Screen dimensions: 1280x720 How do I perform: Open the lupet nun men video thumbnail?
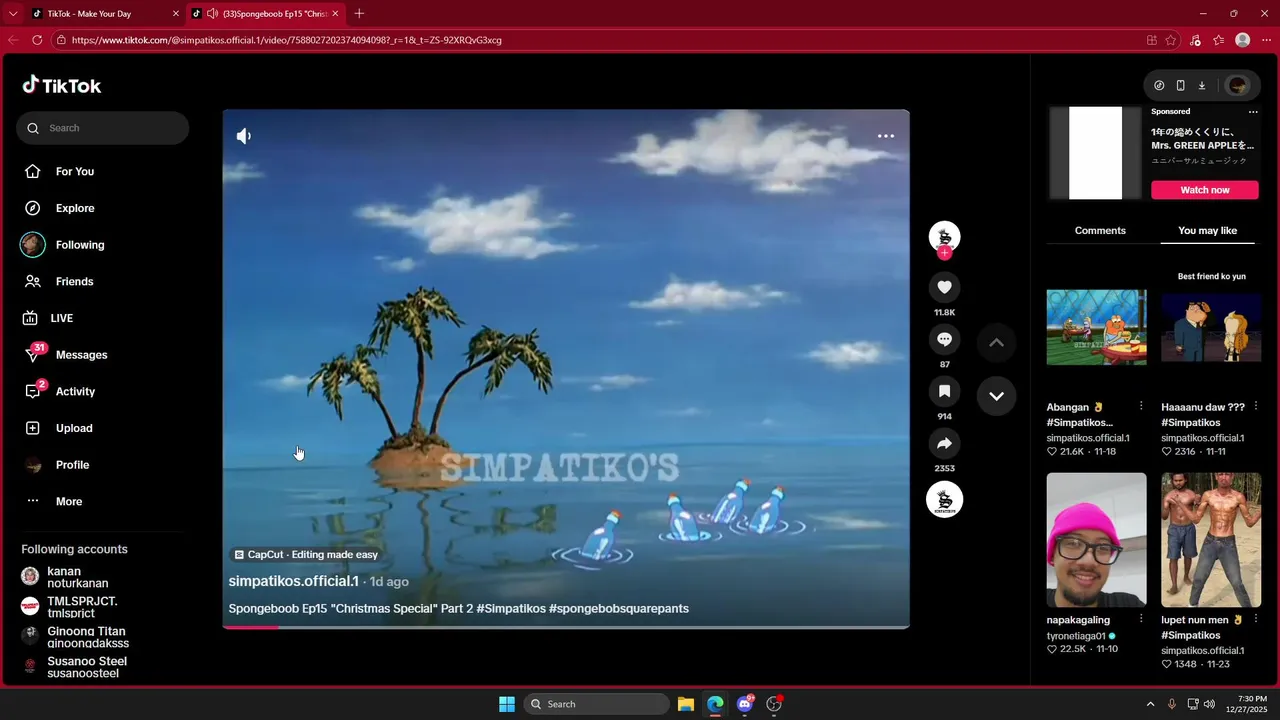1211,540
